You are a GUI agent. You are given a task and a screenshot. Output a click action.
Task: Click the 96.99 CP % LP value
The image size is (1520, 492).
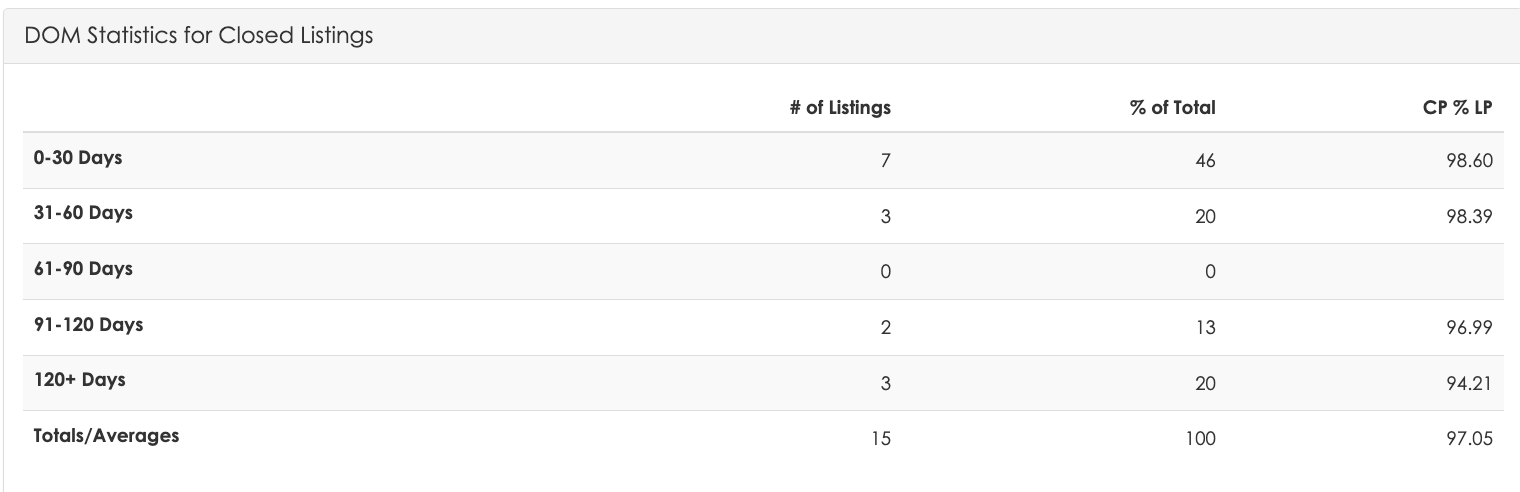pyautogui.click(x=1468, y=327)
